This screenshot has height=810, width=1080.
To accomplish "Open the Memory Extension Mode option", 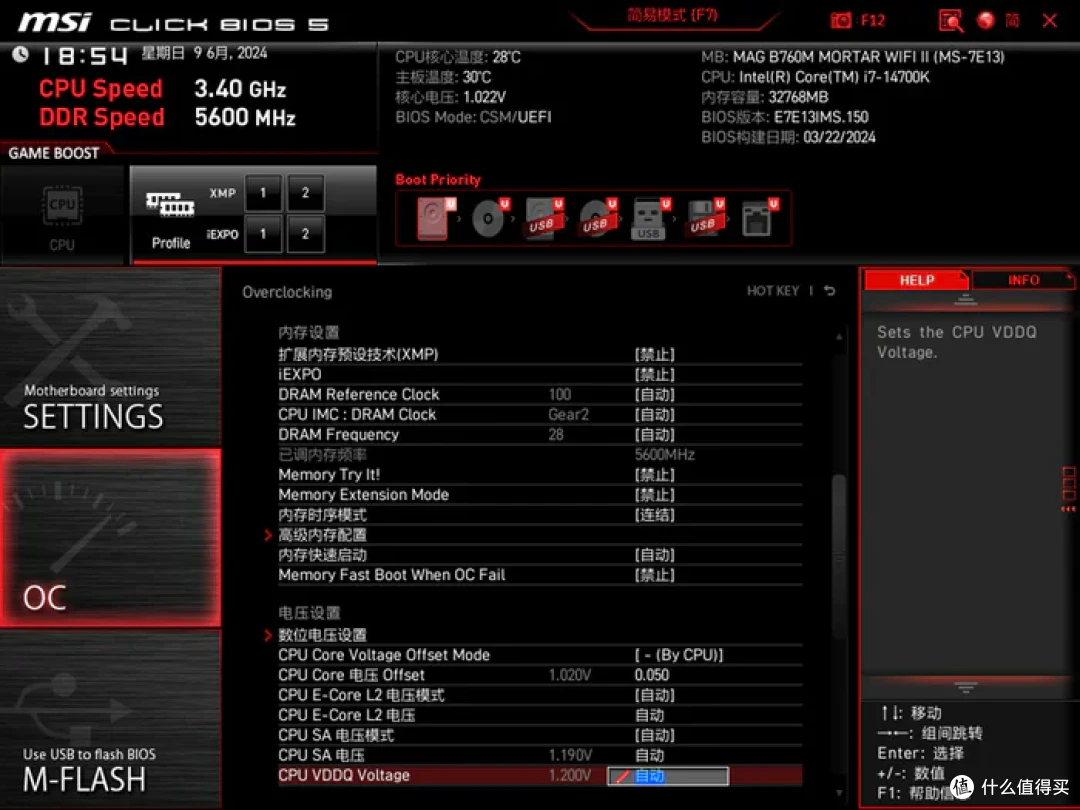I will (540, 495).
